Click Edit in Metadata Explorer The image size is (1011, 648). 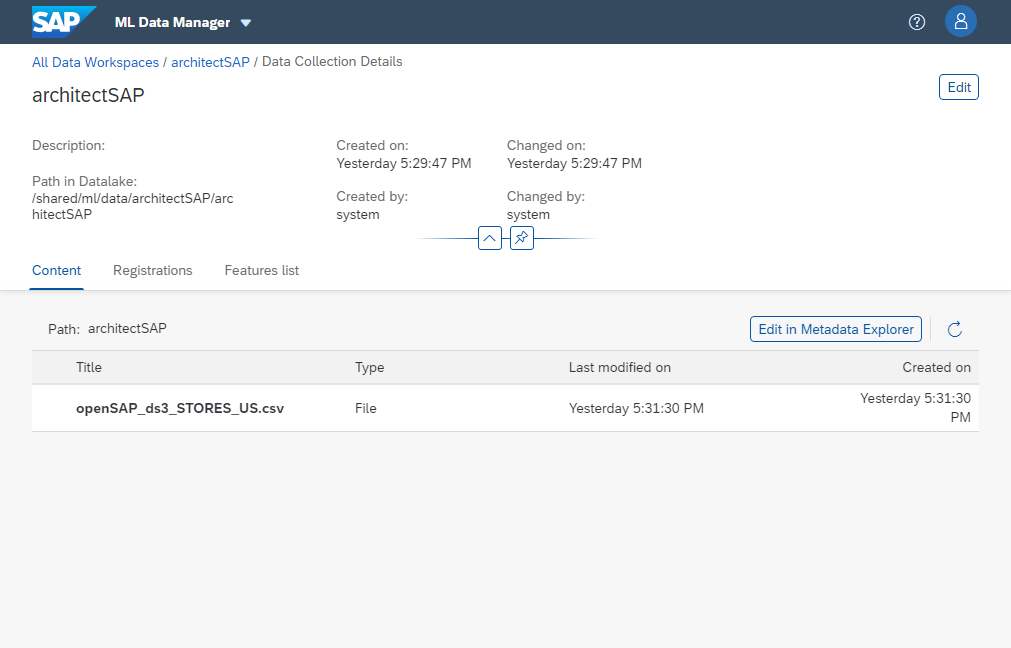836,329
